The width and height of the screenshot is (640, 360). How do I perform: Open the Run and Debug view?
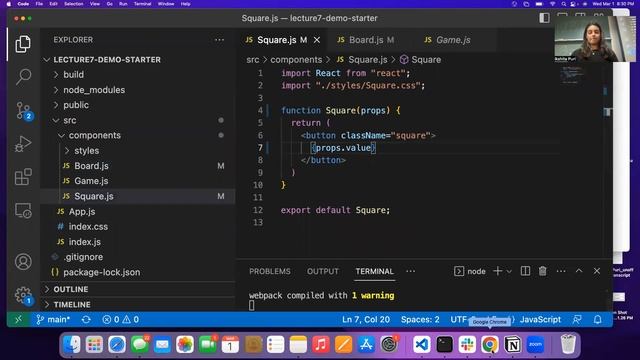(x=23, y=144)
